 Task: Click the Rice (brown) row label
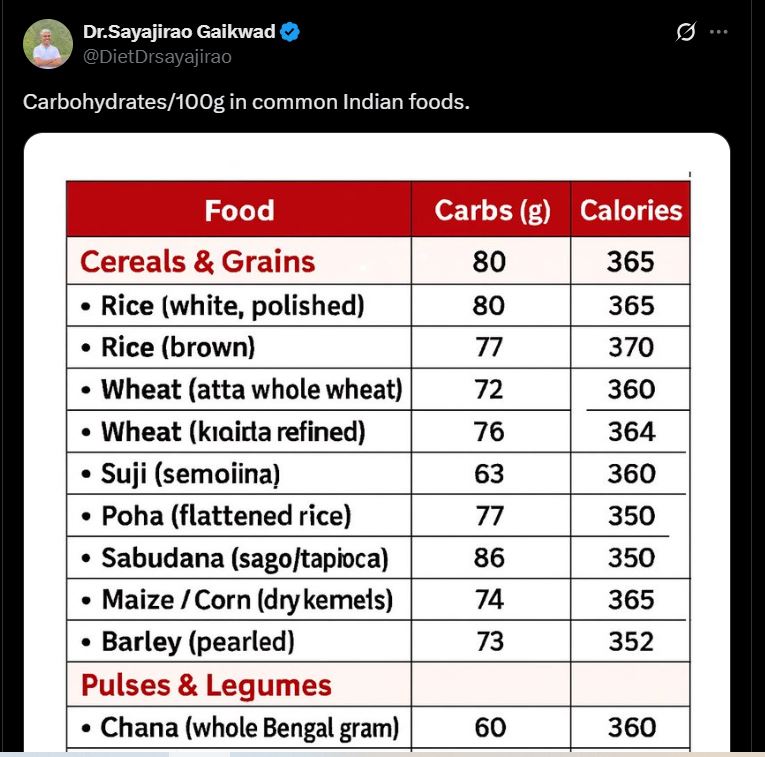[178, 347]
